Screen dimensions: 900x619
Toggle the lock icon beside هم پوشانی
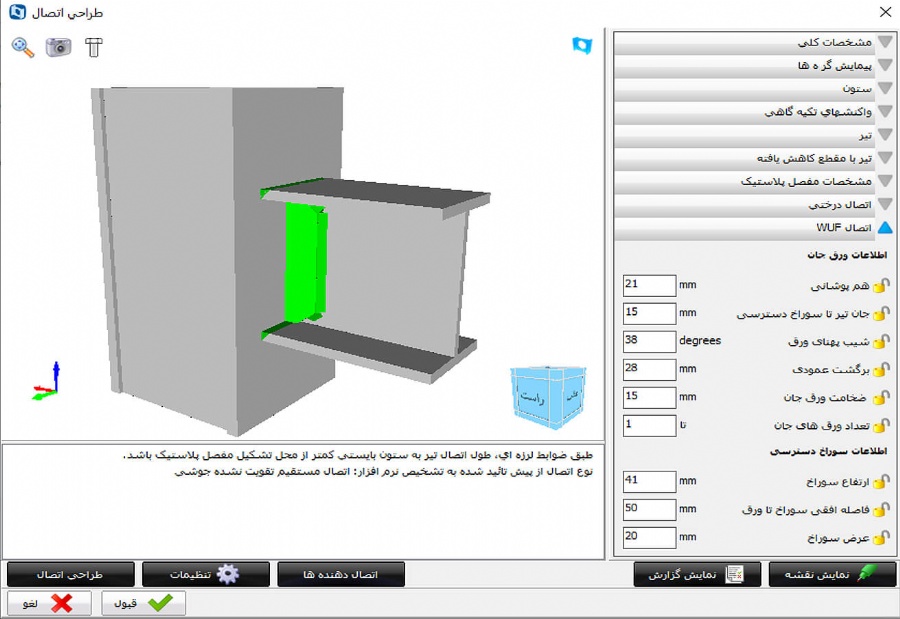880,286
